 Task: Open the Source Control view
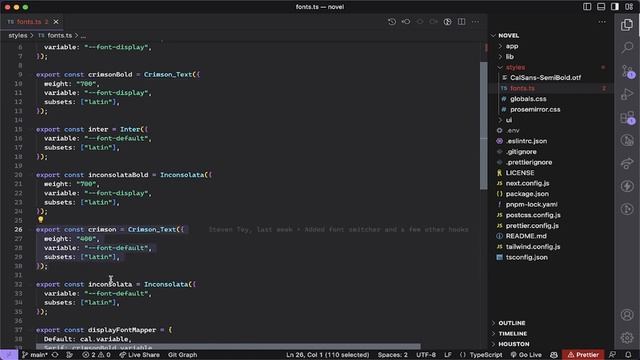(x=627, y=71)
